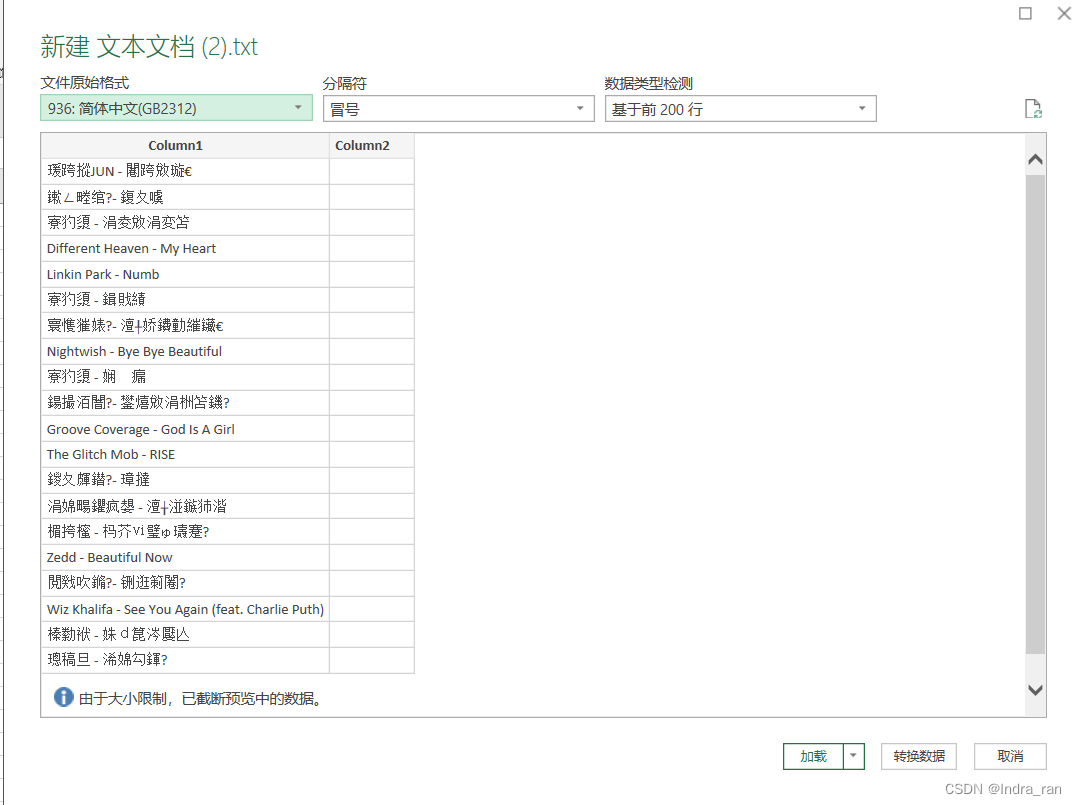Screen dimensions: 1077x805
Task: Close the import dialog
Action: [1064, 13]
